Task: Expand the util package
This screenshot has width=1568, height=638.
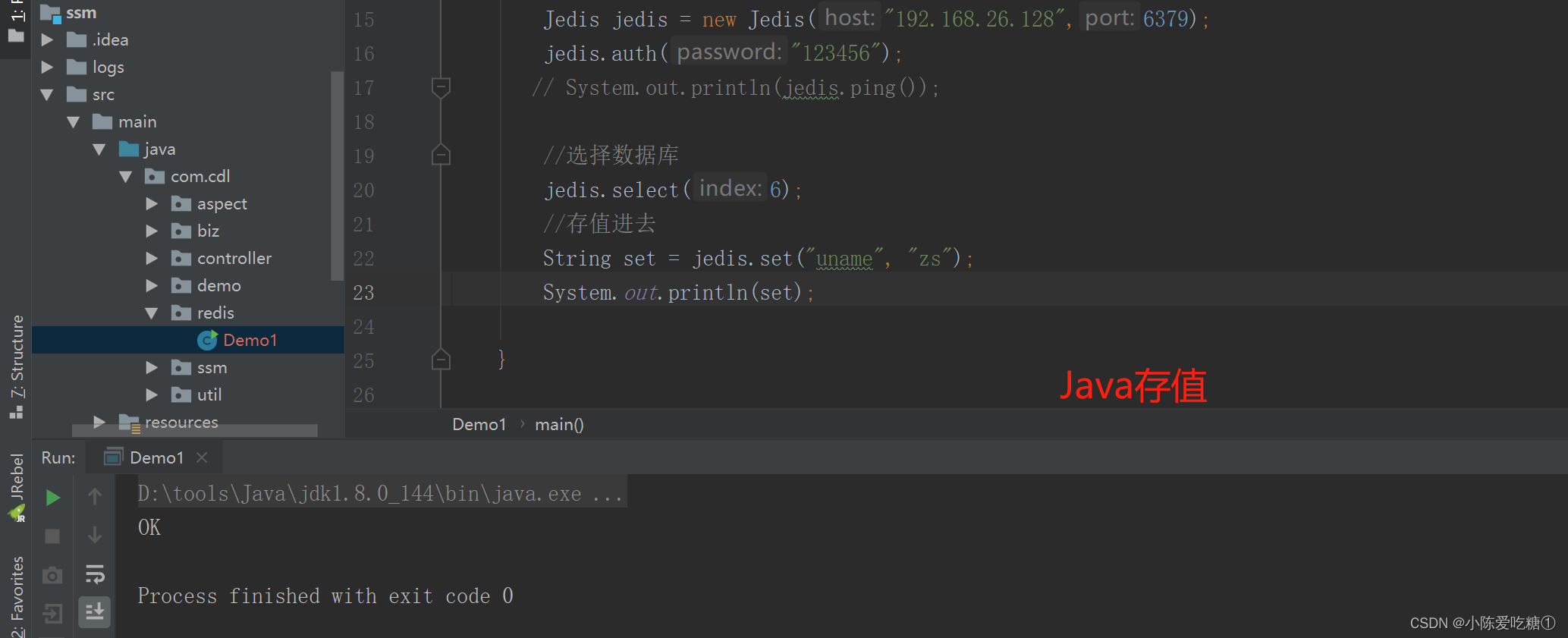Action: click(152, 395)
